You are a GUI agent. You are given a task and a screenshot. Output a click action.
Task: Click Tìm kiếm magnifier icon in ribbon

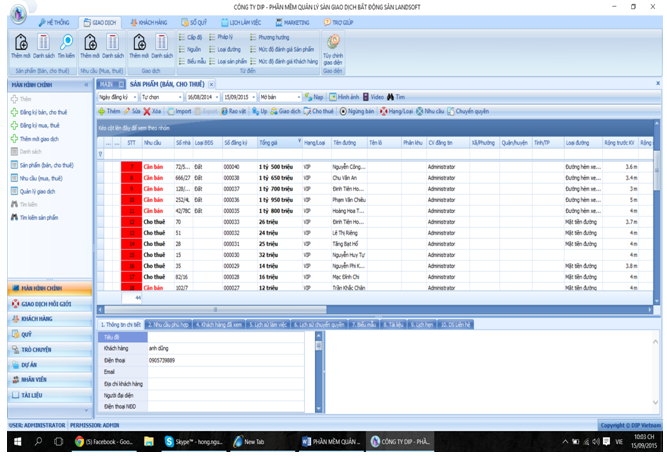tap(65, 43)
